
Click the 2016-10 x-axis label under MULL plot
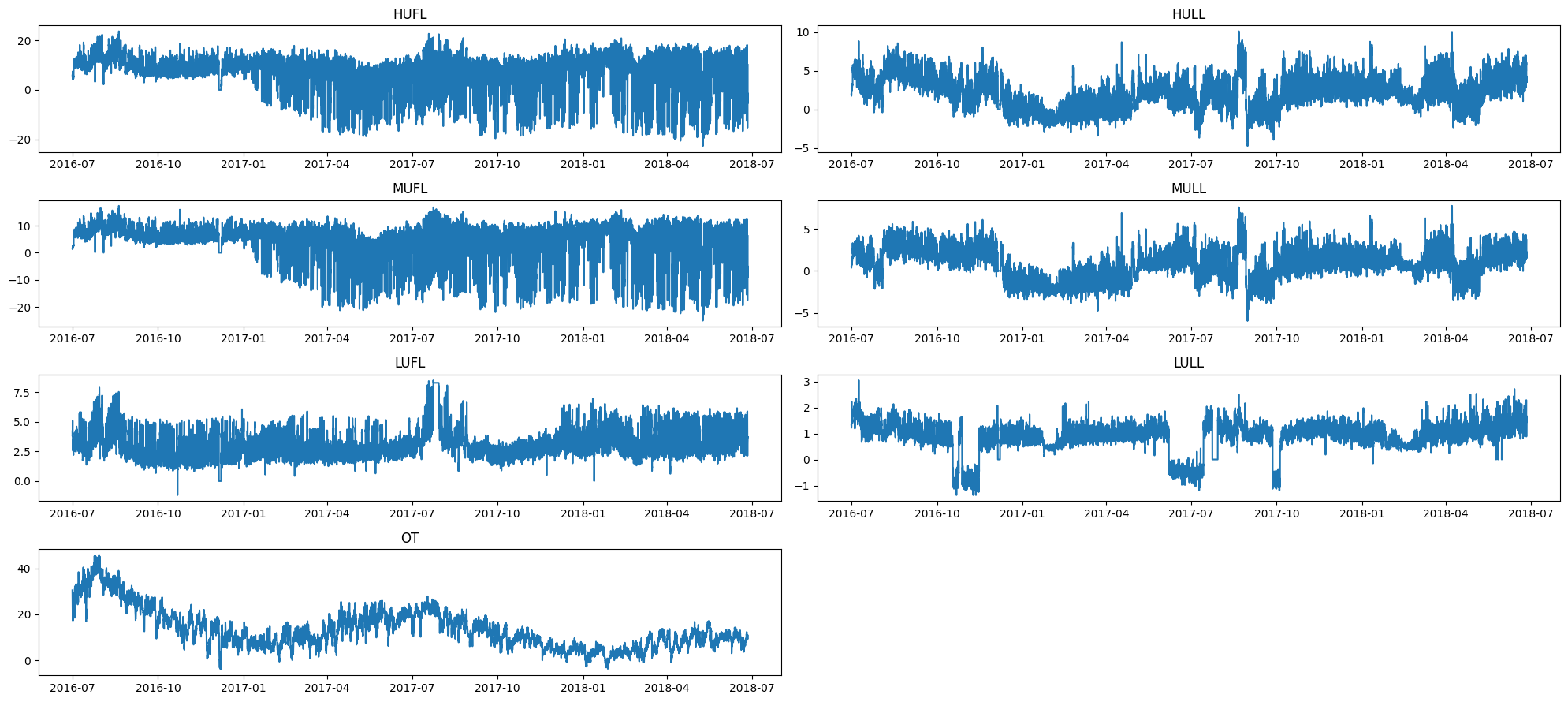click(937, 338)
